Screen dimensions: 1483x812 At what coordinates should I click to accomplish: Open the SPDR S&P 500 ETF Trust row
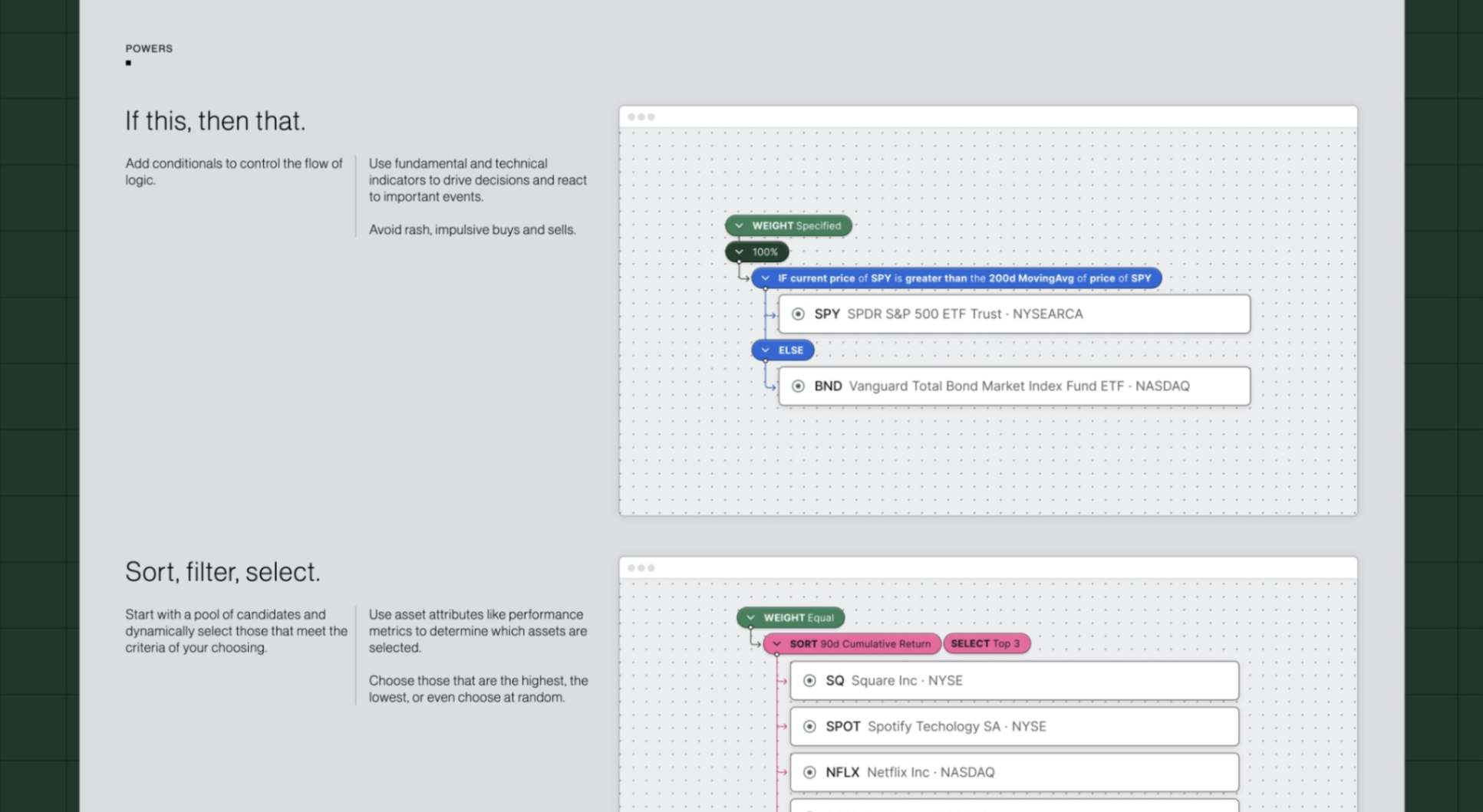click(x=1013, y=314)
